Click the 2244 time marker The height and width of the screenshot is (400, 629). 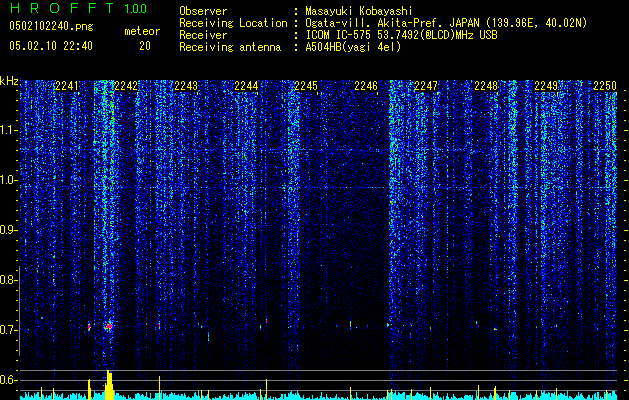pos(246,86)
